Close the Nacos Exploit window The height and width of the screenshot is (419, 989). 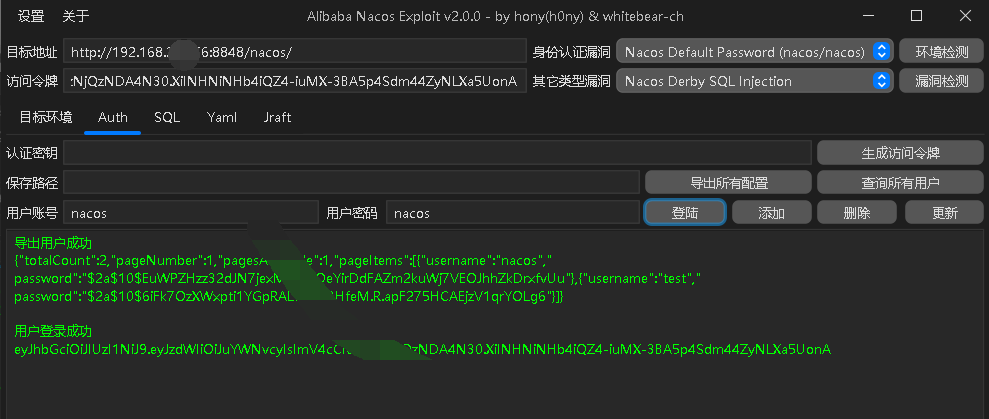pos(965,16)
